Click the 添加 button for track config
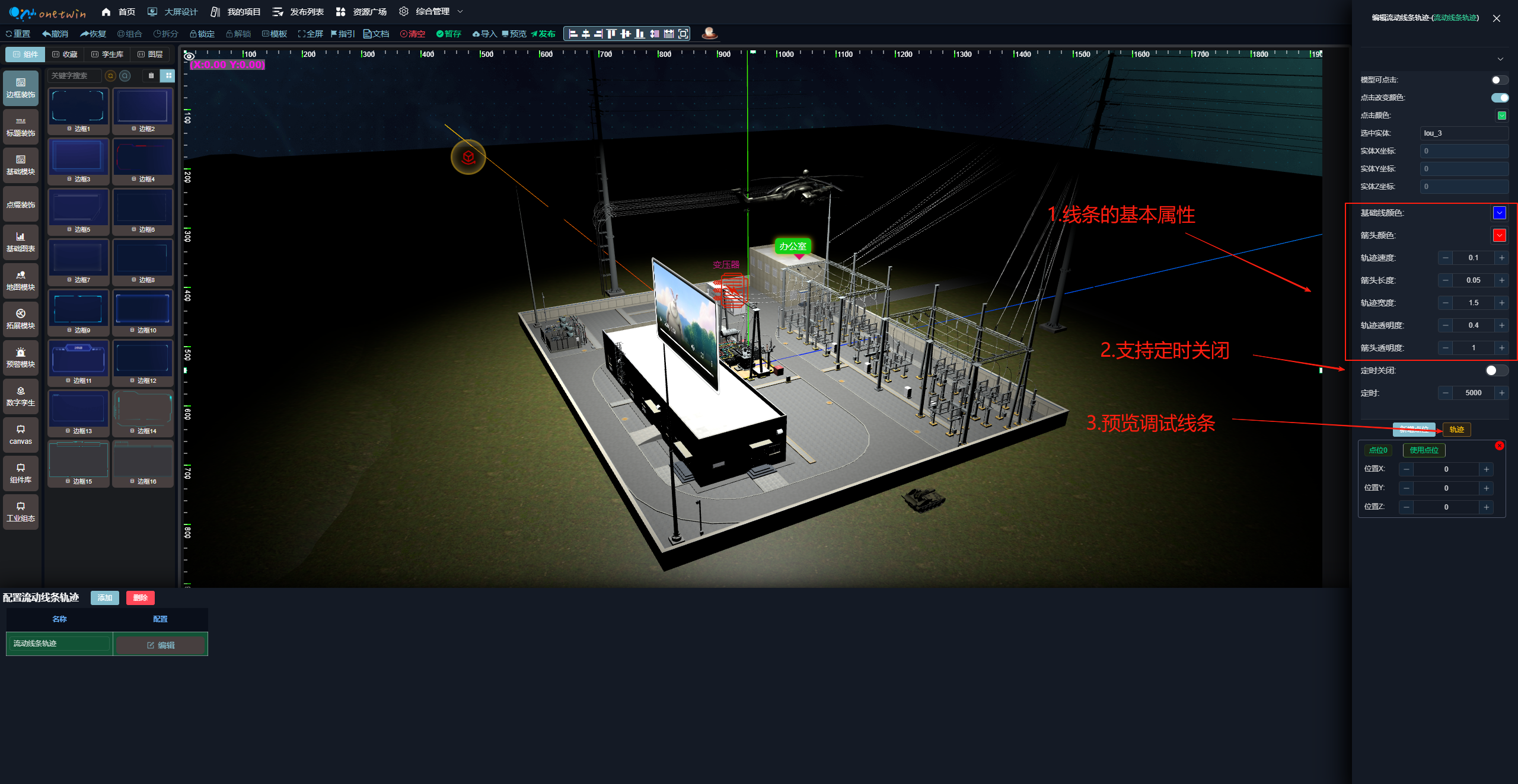This screenshot has height=784, width=1518. pos(105,597)
